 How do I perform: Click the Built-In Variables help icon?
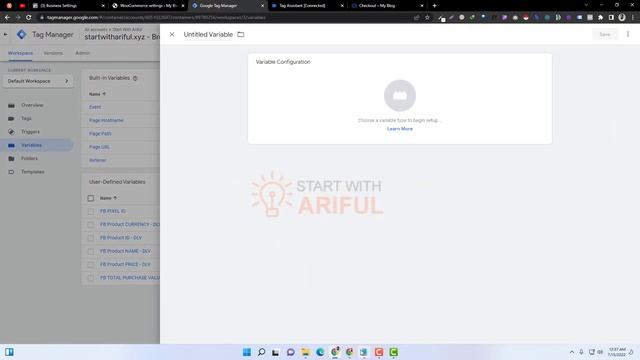[x=135, y=78]
